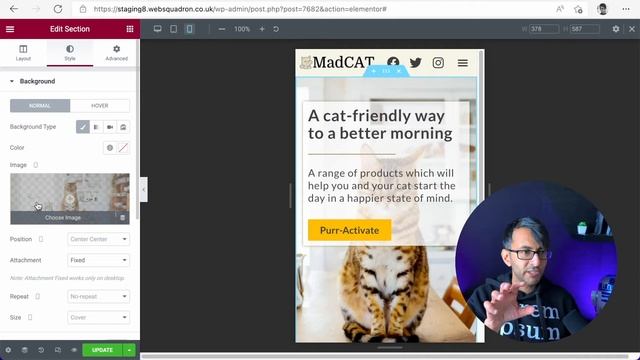The image size is (640, 360).
Task: Preview changes with eye icon
Action: (74, 350)
